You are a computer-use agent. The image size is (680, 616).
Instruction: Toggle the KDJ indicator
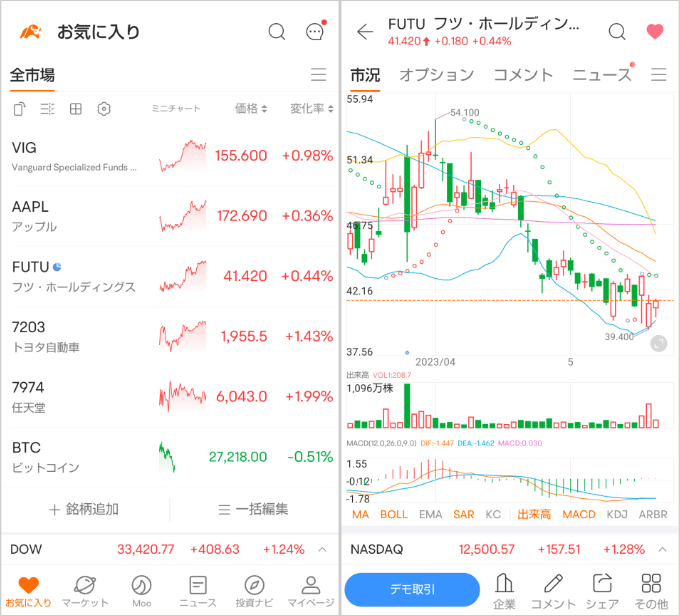[617, 514]
